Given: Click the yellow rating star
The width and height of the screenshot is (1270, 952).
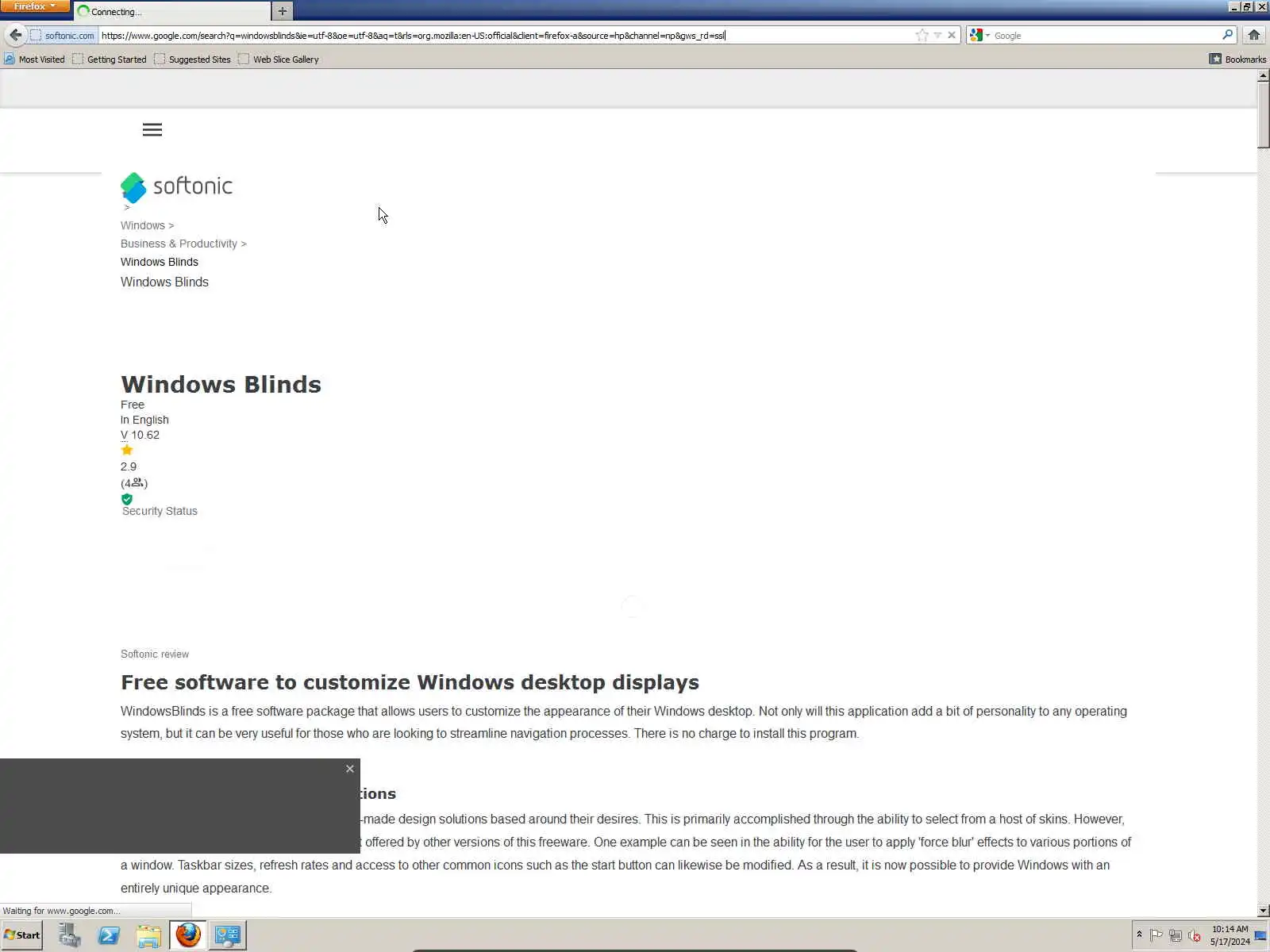Looking at the screenshot, I should tap(127, 450).
